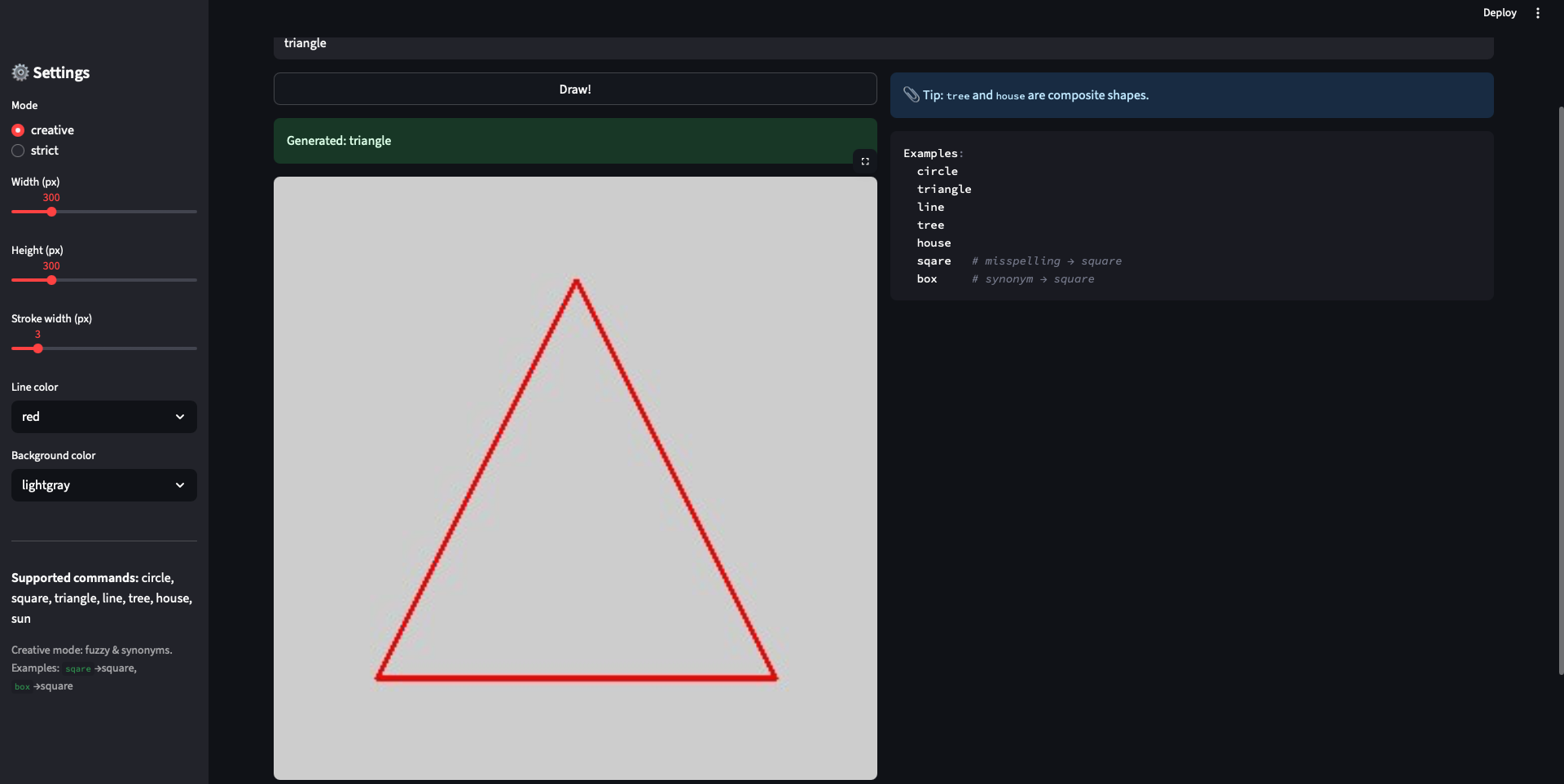Screen dimensions: 1564x784
Task: Click the Supported commands text in sidebar
Action: (102, 598)
